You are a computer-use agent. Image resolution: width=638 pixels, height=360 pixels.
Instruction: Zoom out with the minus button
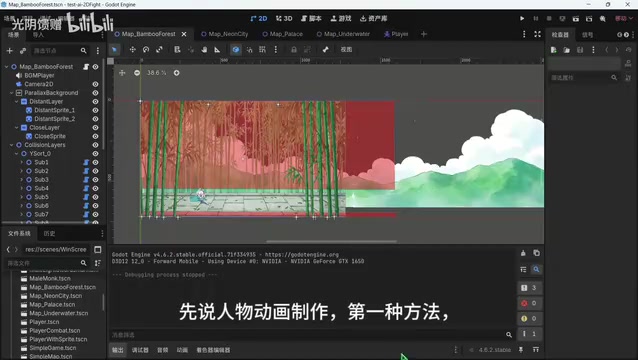137,73
